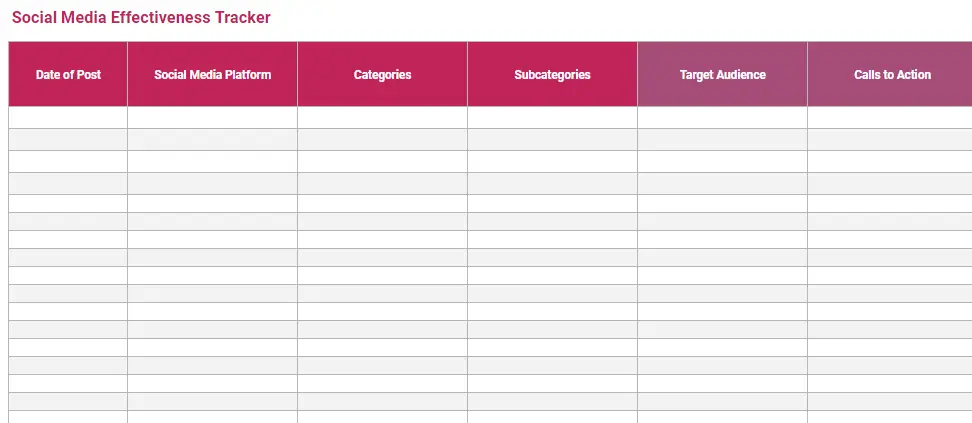Click the Subcategories column header
This screenshot has height=423, width=972.
pyautogui.click(x=552, y=75)
